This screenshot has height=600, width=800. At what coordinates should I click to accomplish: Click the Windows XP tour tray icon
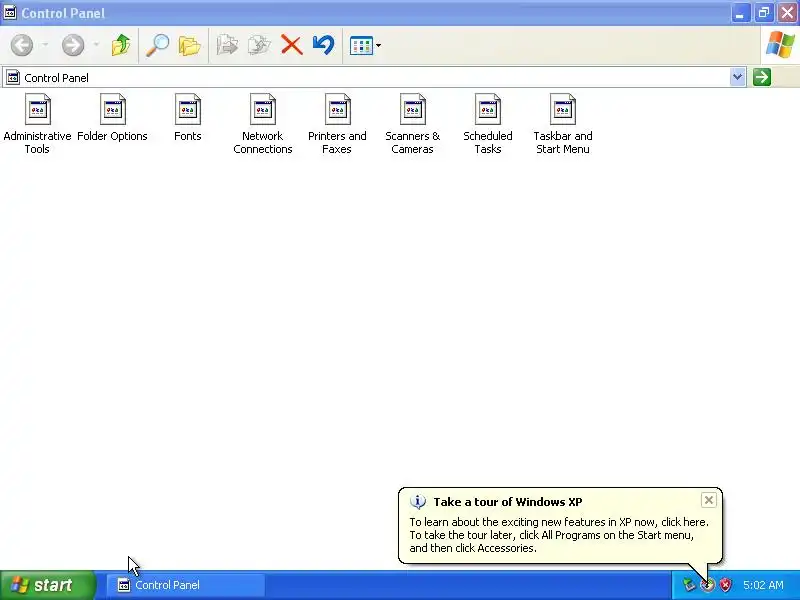708,585
